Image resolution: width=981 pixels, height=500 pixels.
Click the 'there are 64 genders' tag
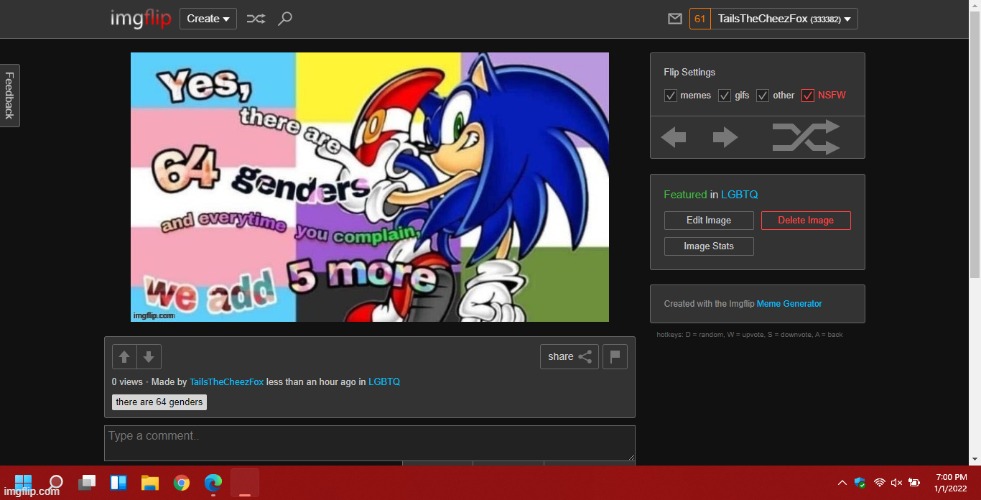[160, 402]
